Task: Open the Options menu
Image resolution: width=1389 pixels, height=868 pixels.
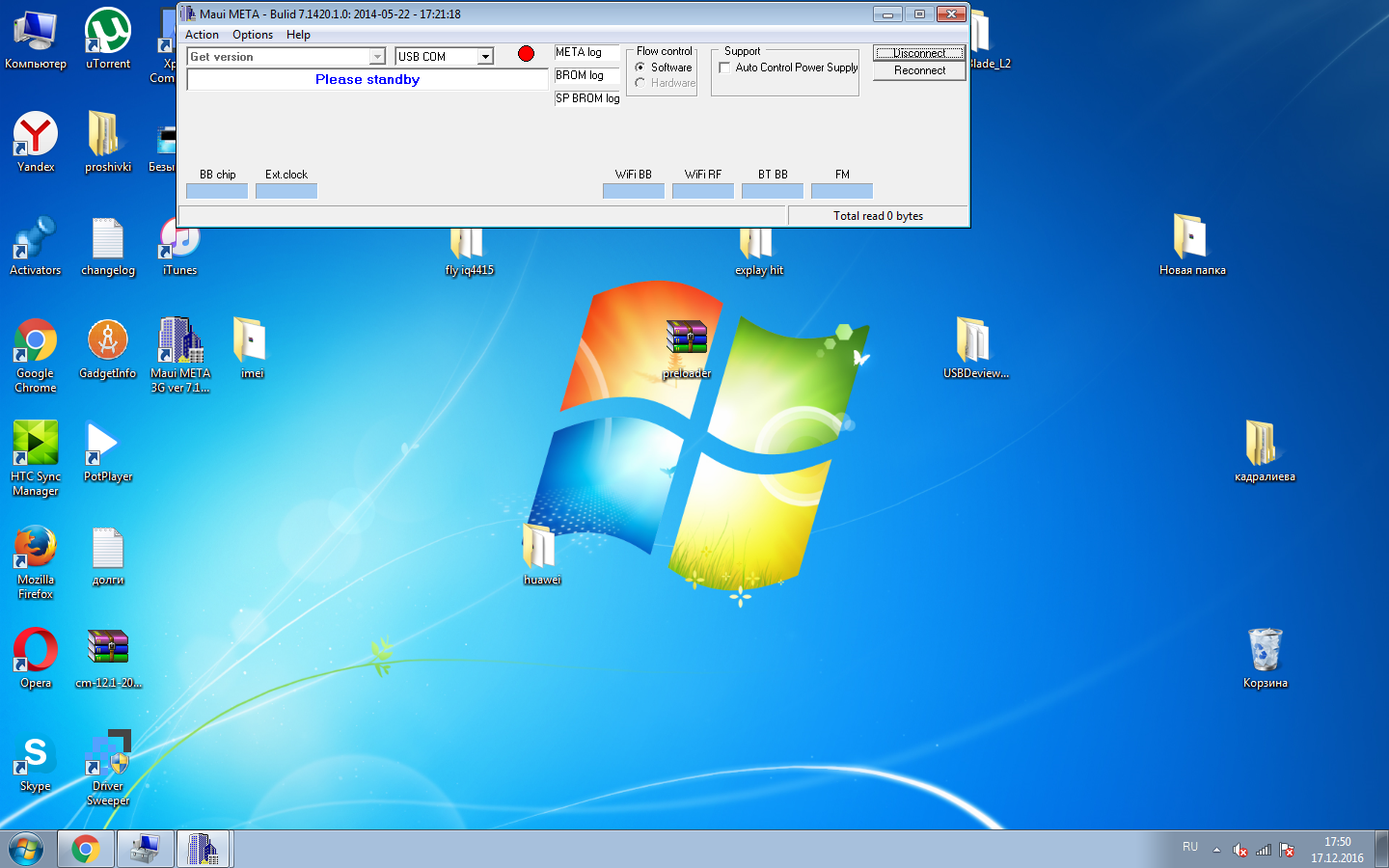Action: (253, 35)
